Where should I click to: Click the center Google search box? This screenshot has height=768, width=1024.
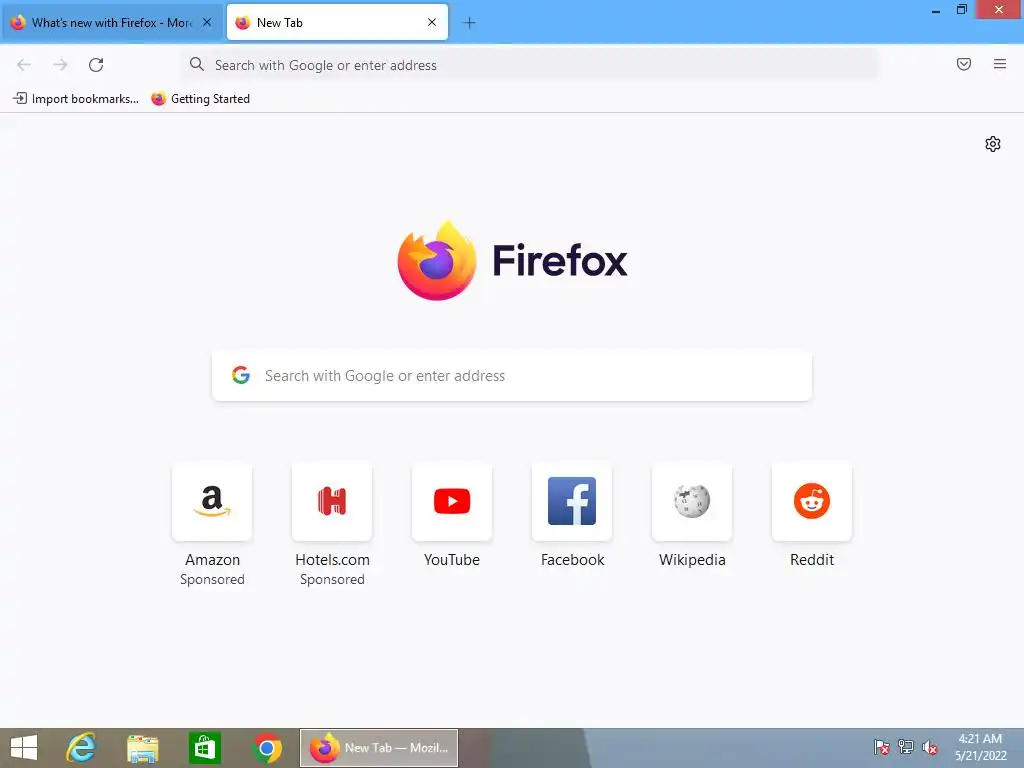(x=512, y=376)
